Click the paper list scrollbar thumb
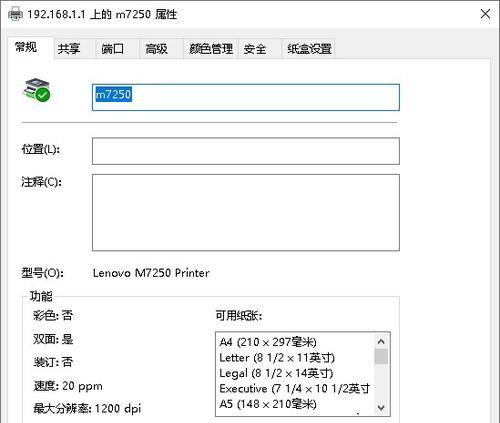 click(381, 356)
